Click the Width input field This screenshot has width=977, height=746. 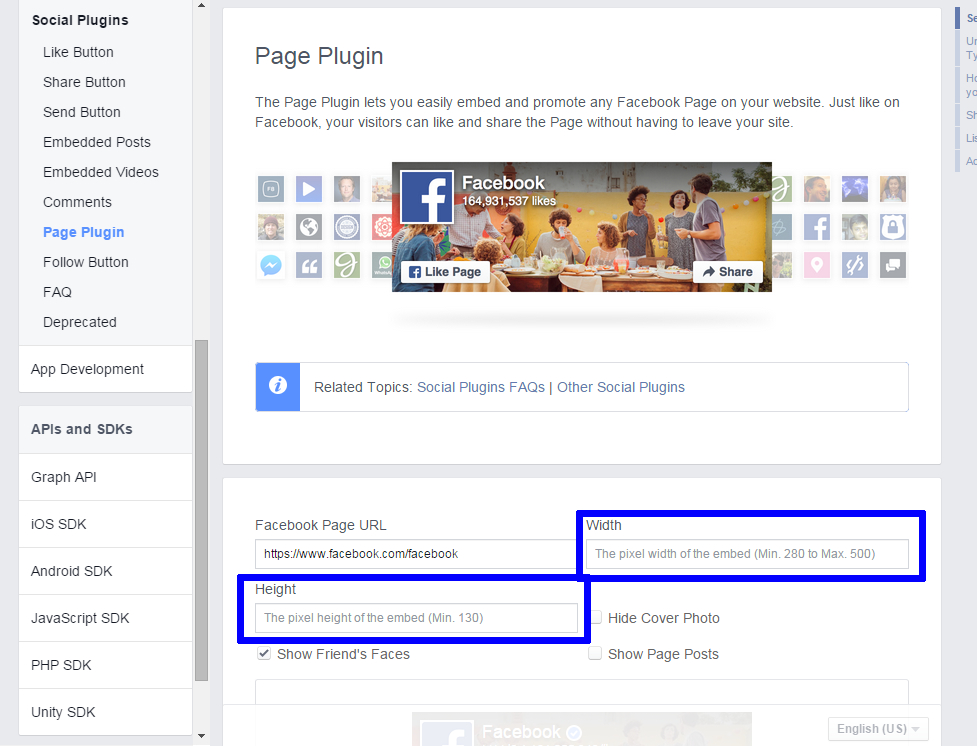tap(747, 554)
